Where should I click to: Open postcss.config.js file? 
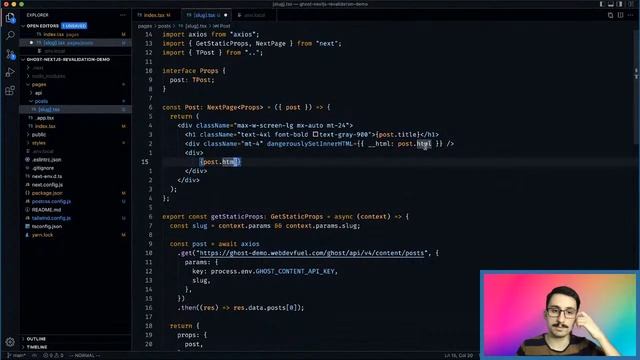tap(76, 202)
